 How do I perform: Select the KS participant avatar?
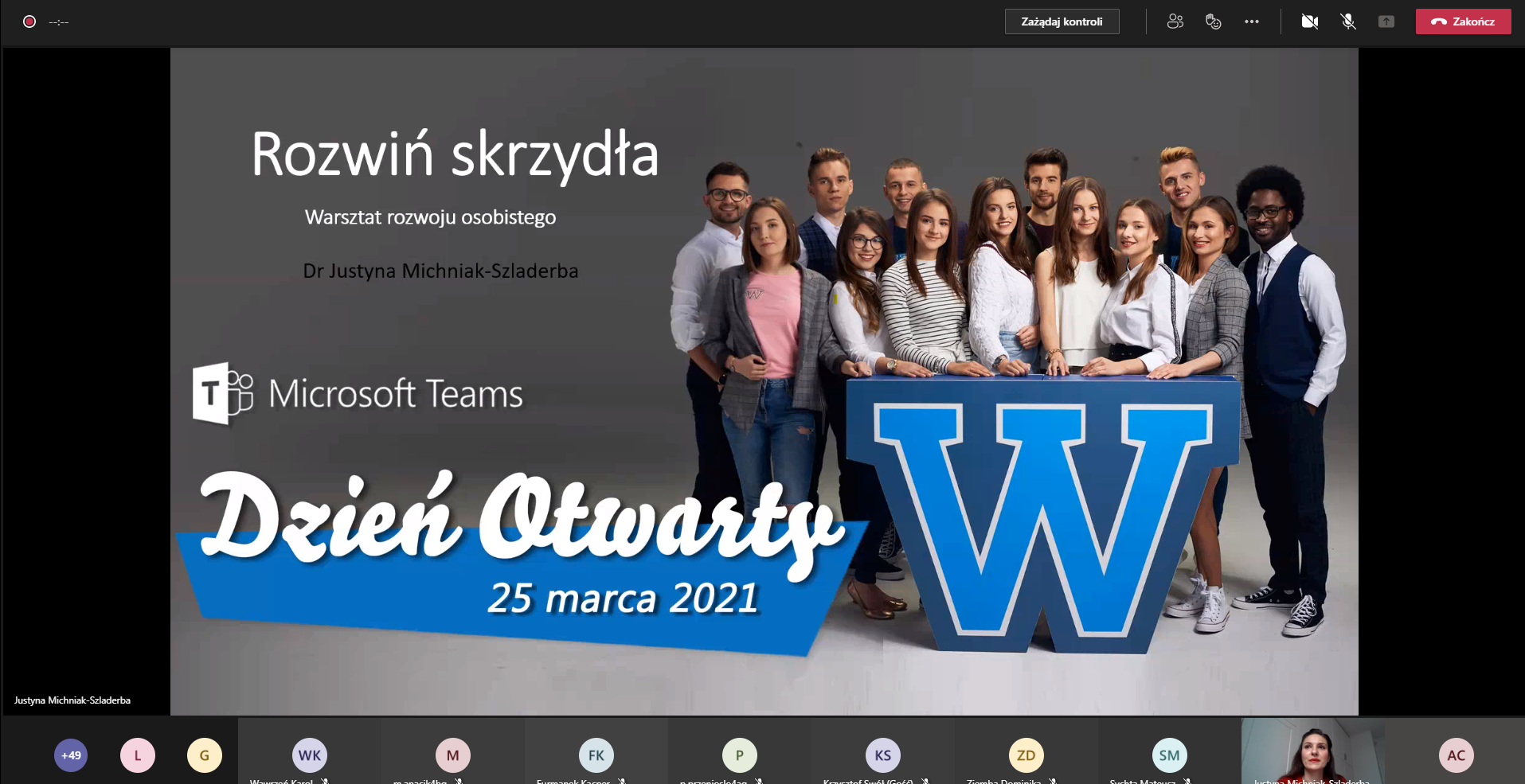click(882, 755)
